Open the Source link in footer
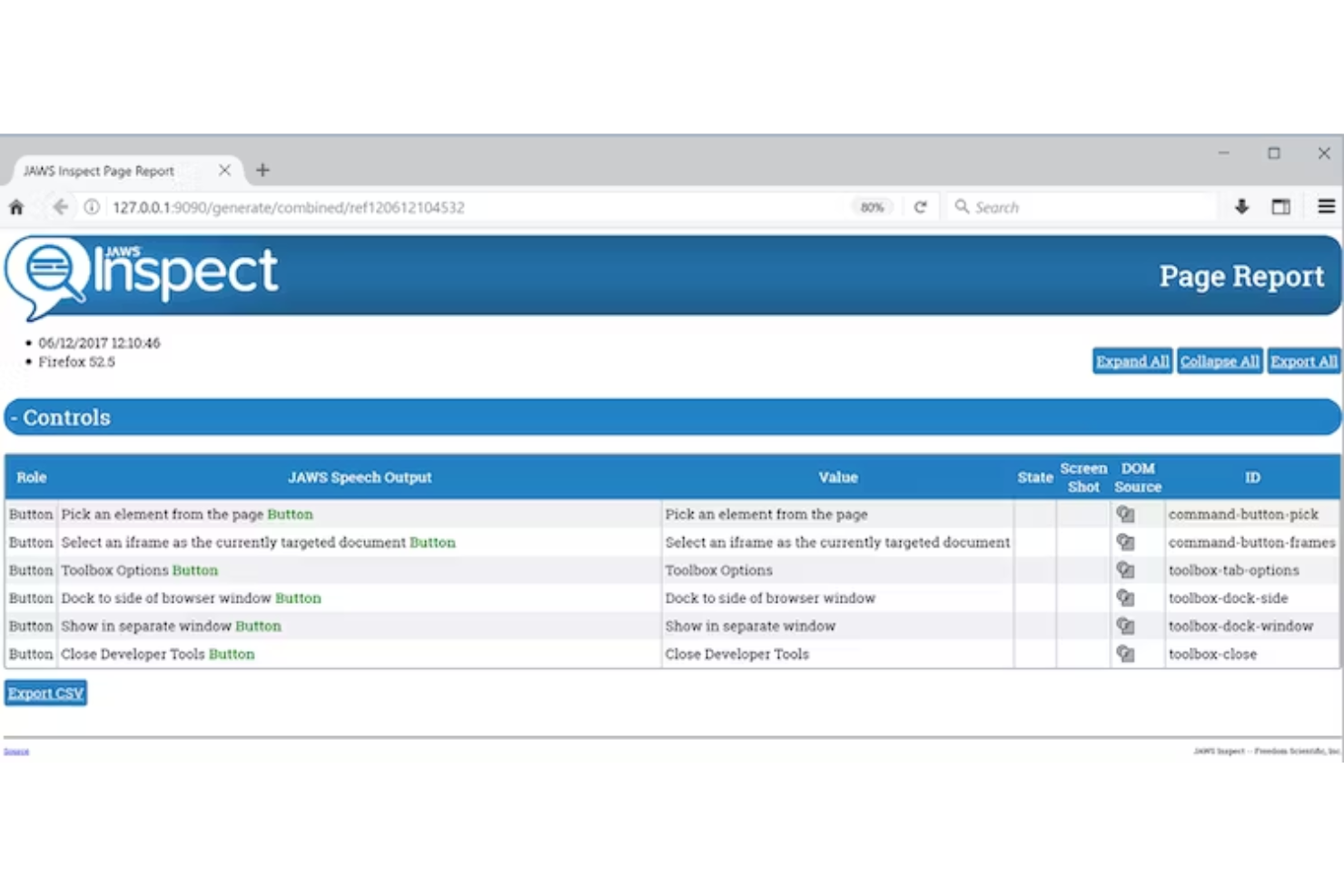 [16, 752]
